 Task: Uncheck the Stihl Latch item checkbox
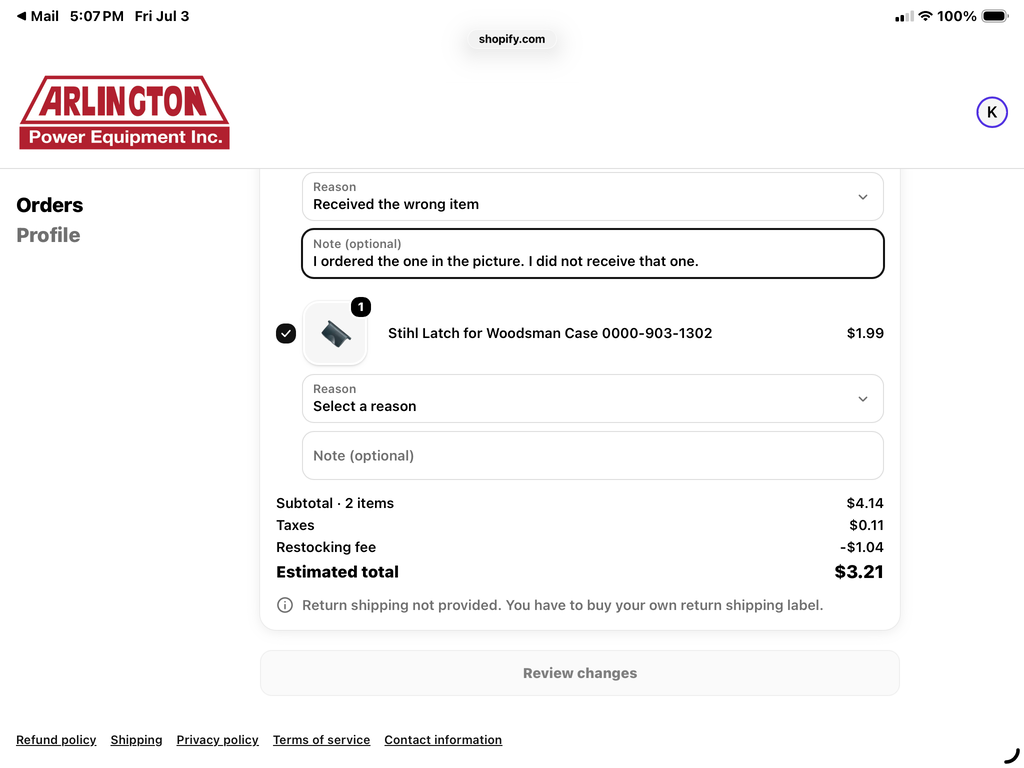[286, 333]
